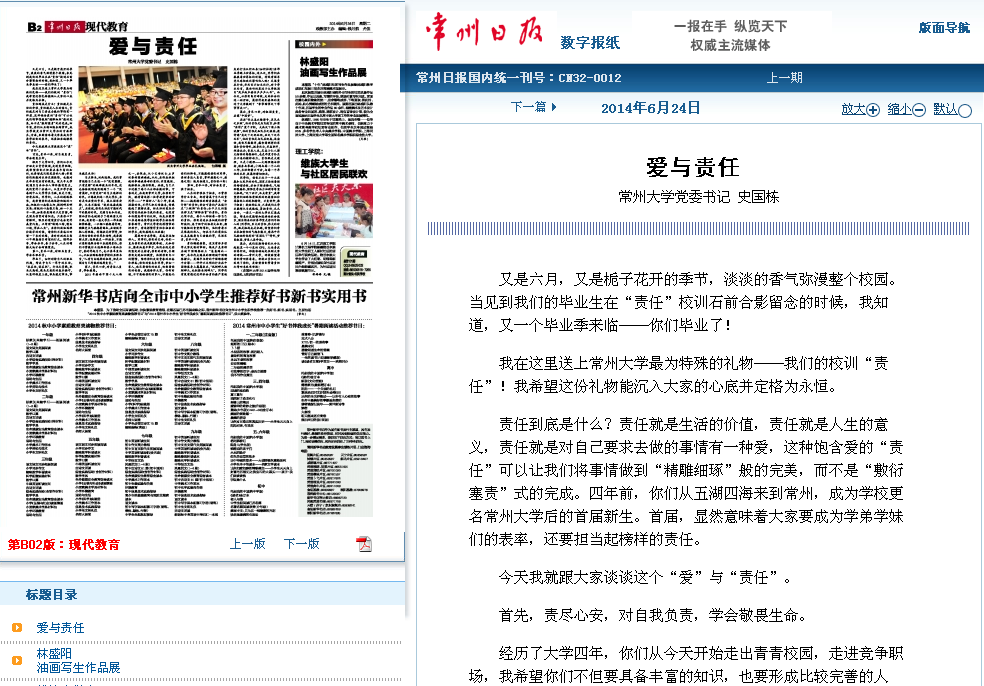Open 爱与责任 in the title list
The height and width of the screenshot is (686, 984).
point(61,628)
